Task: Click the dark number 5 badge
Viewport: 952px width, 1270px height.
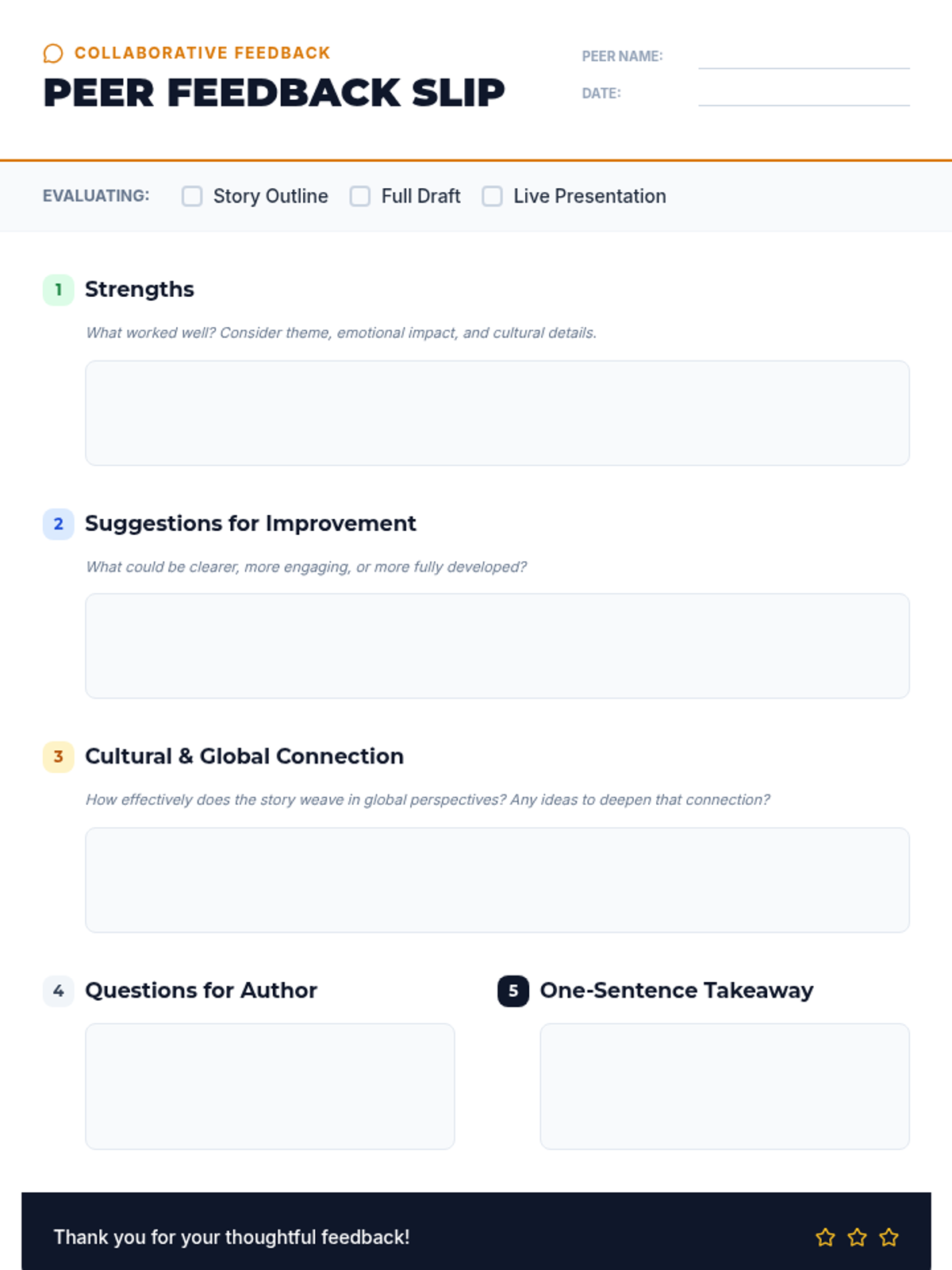Action: tap(512, 991)
